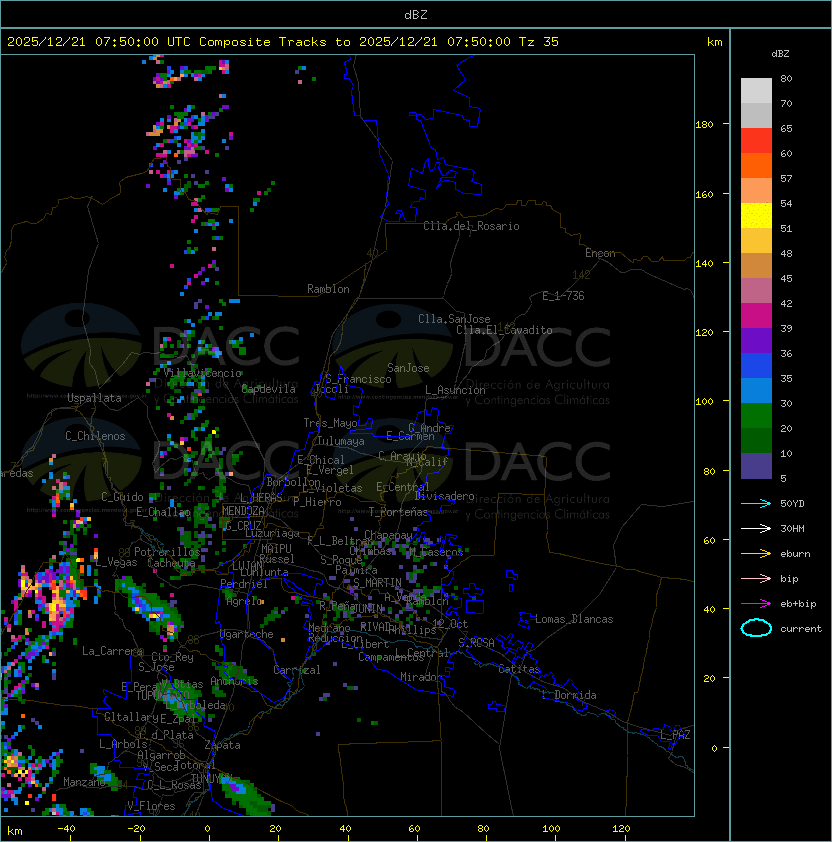Click the 'Ugarteche' map label
The width and height of the screenshot is (832, 842).
click(x=246, y=634)
